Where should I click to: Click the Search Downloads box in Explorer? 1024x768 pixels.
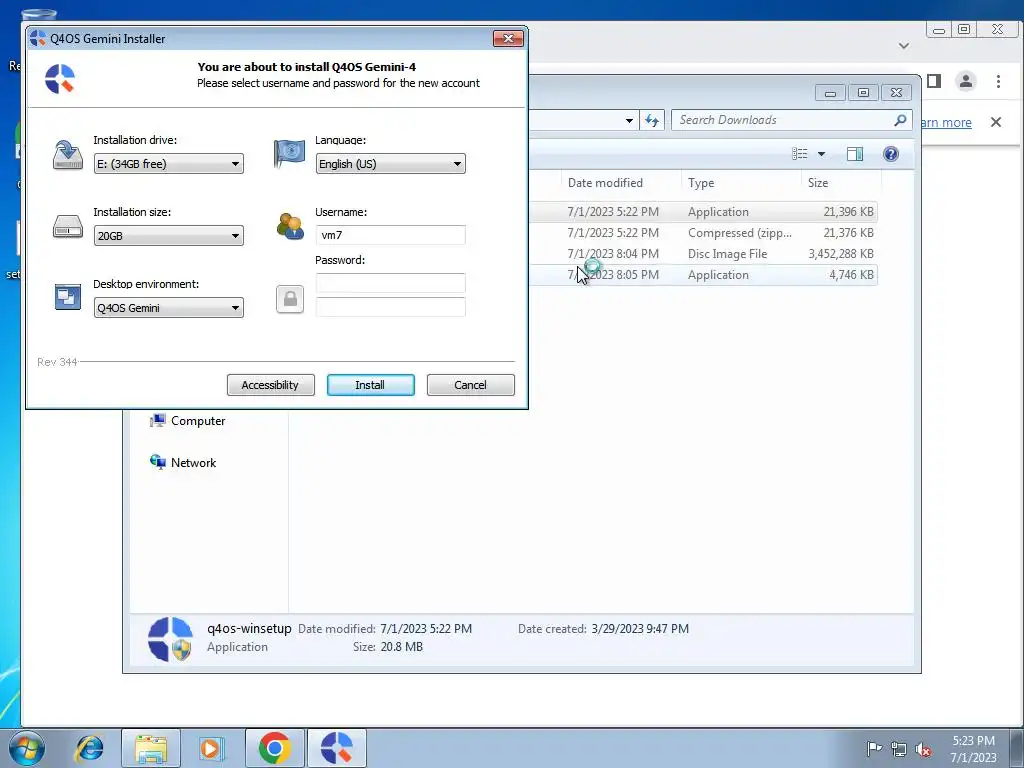[784, 120]
